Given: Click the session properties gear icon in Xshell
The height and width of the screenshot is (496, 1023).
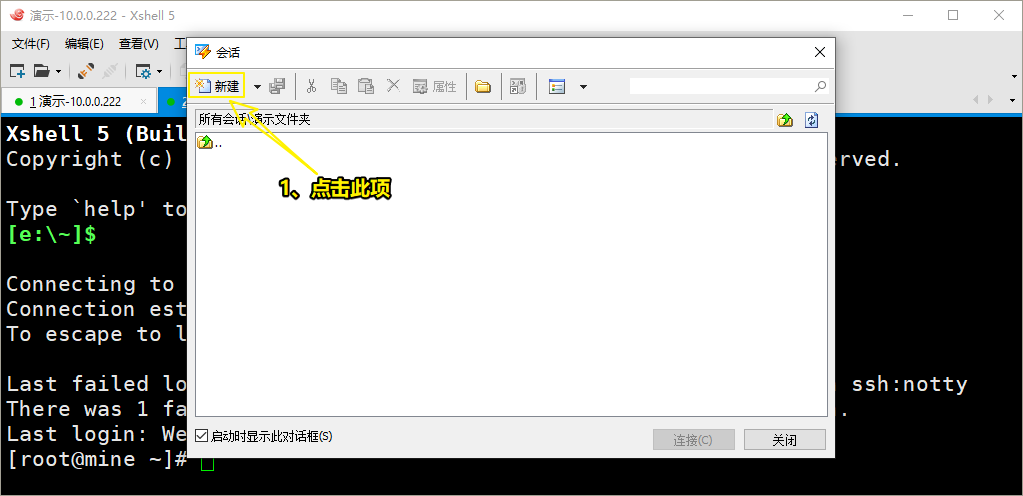Looking at the screenshot, I should [143, 70].
